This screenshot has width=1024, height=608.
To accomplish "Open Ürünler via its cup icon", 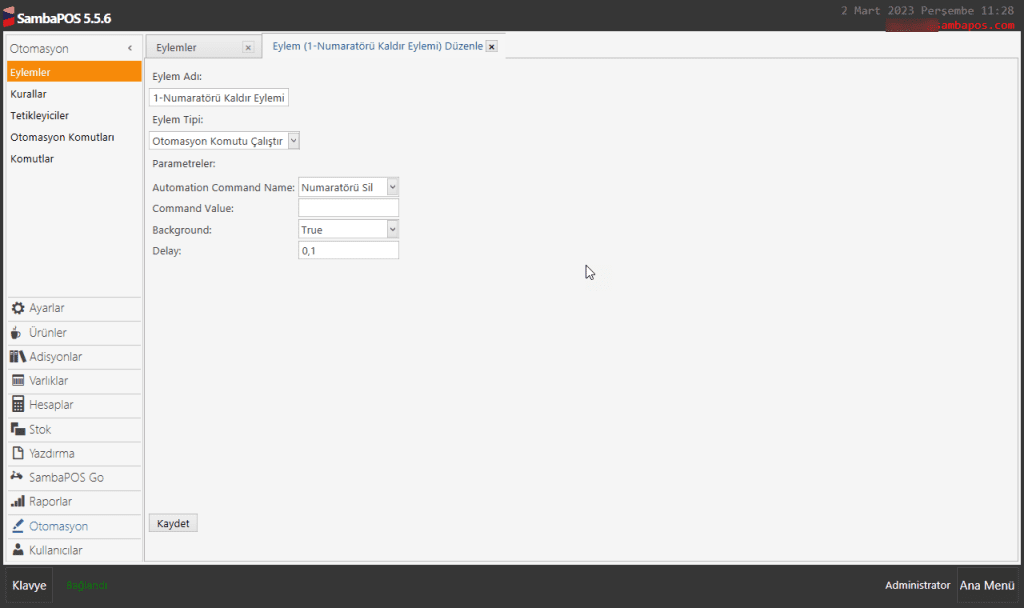I will coord(17,333).
